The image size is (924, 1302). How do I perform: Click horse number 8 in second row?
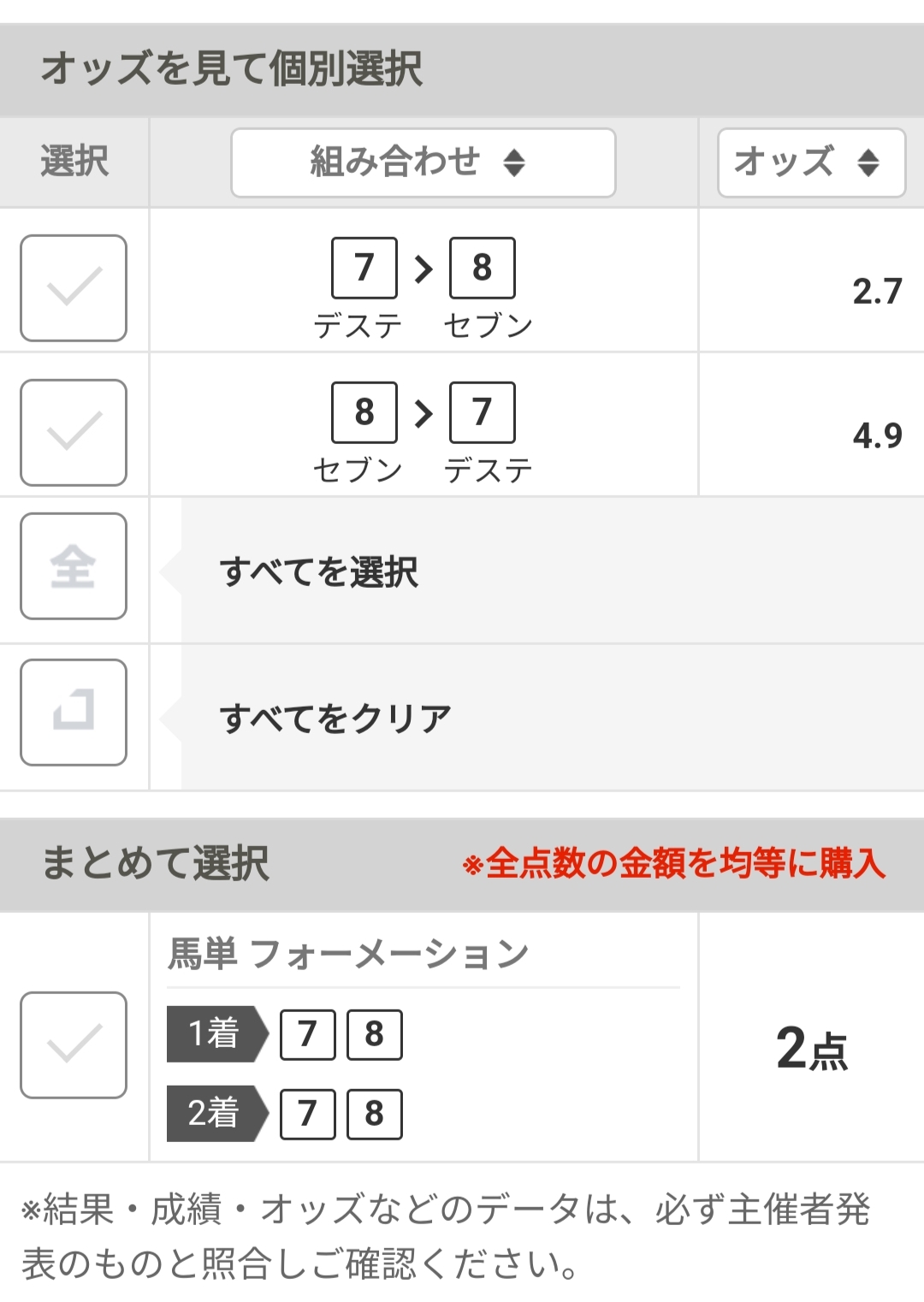(364, 412)
